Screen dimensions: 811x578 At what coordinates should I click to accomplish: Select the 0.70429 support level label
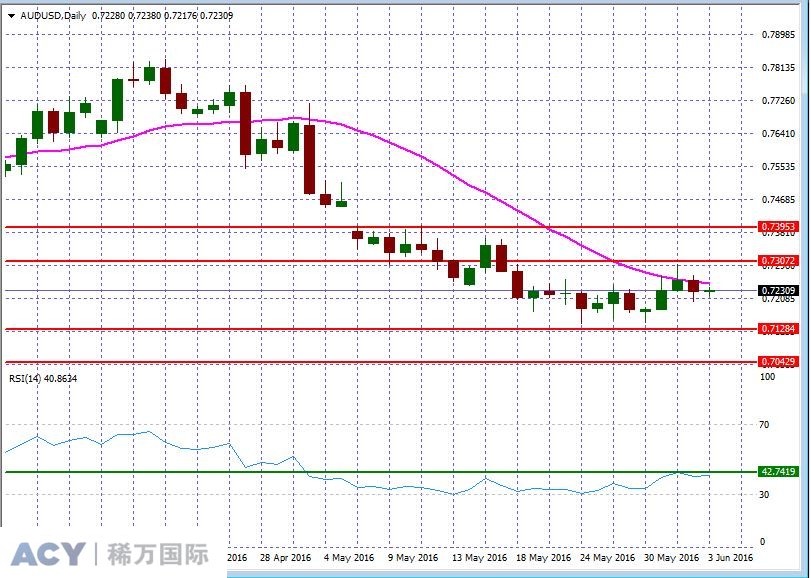pyautogui.click(x=778, y=361)
